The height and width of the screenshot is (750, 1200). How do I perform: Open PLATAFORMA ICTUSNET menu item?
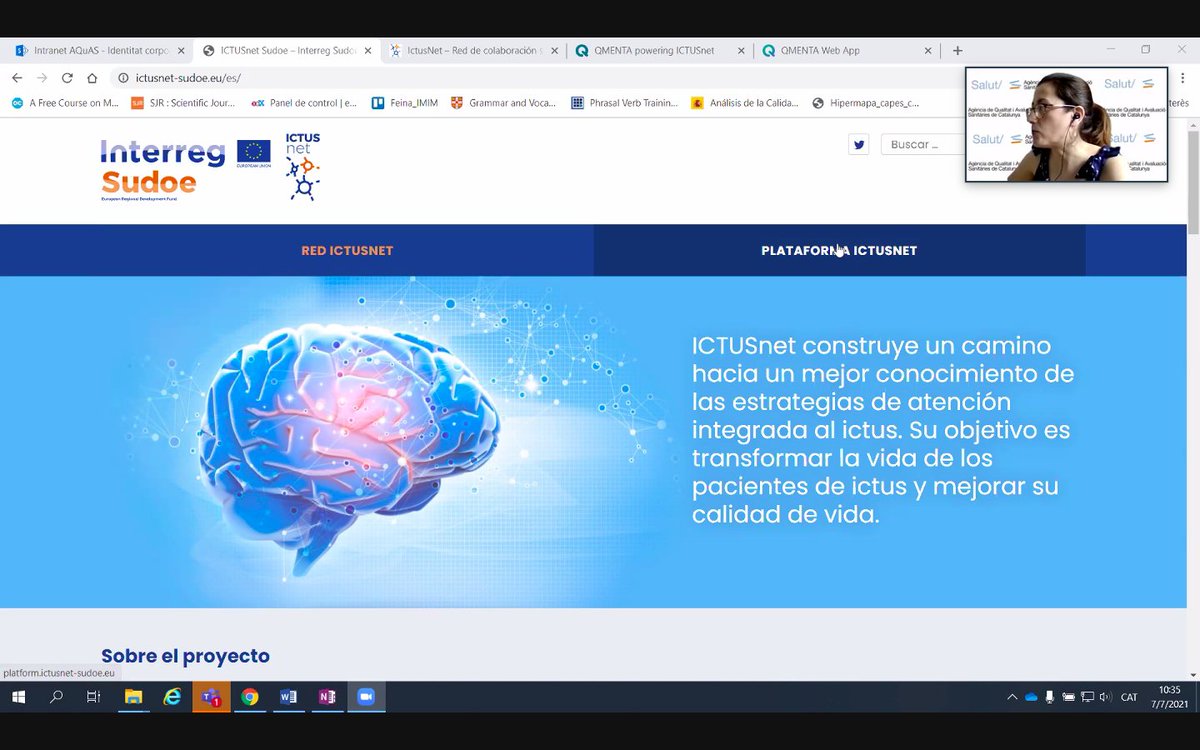click(x=839, y=251)
